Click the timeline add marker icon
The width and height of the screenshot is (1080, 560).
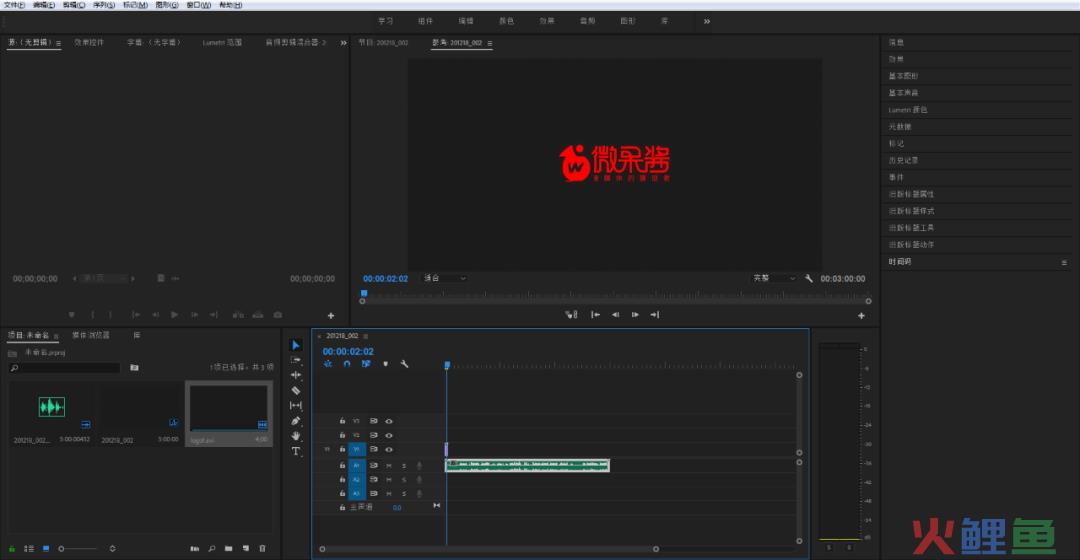[x=385, y=364]
